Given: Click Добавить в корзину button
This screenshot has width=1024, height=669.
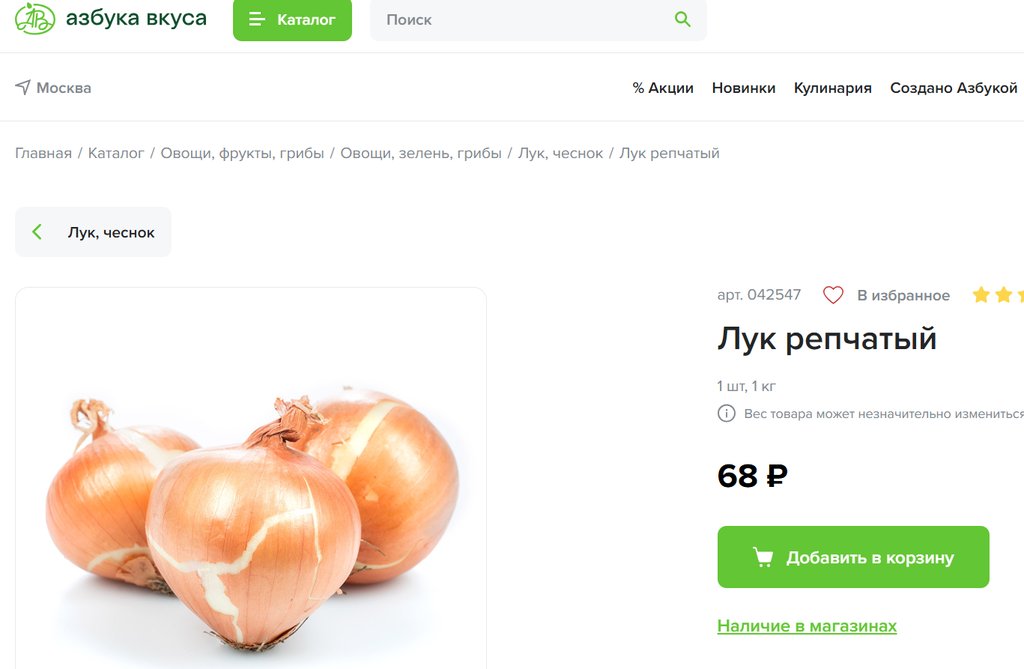Looking at the screenshot, I should (x=853, y=557).
